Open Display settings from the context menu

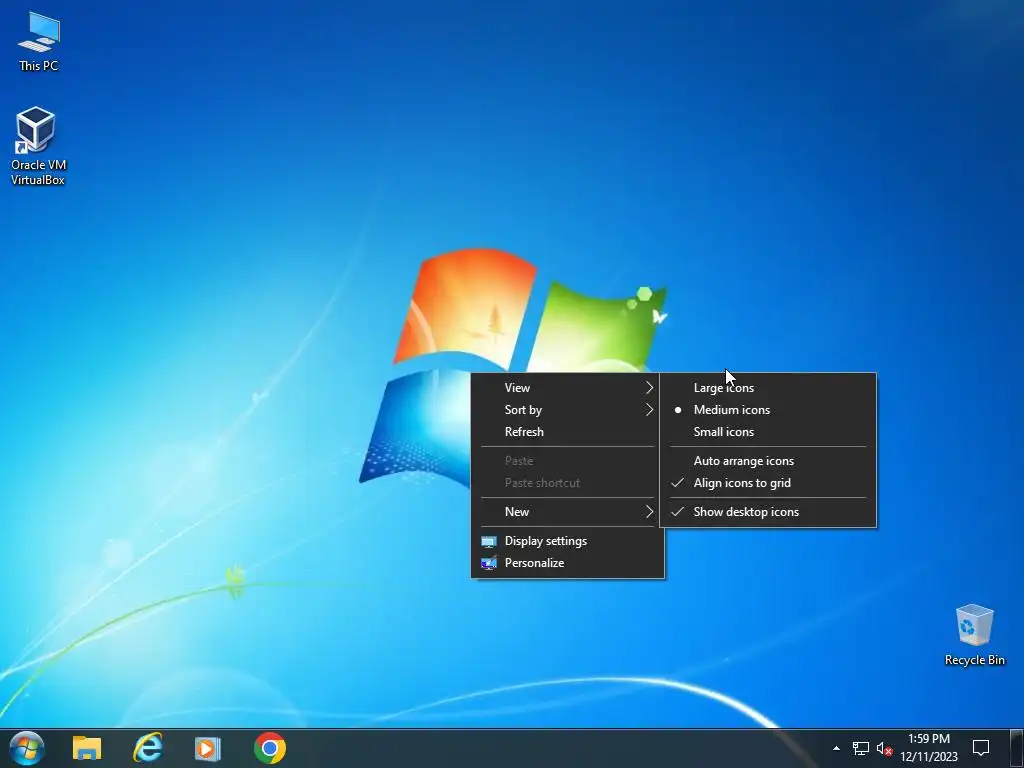568,541
